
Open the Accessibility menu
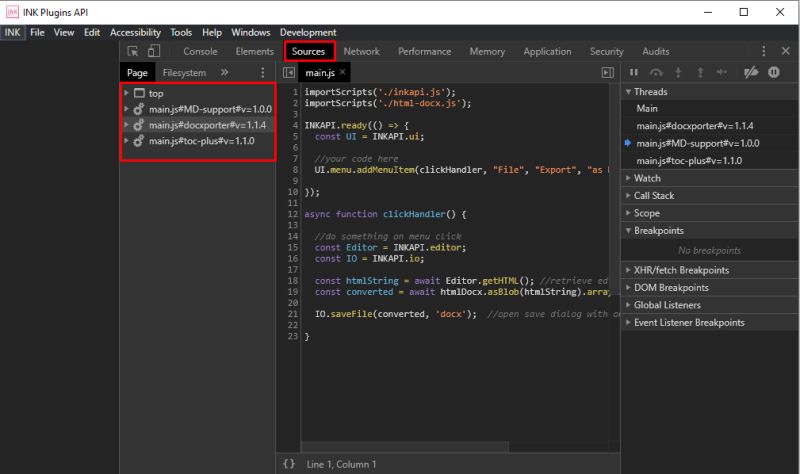(135, 32)
